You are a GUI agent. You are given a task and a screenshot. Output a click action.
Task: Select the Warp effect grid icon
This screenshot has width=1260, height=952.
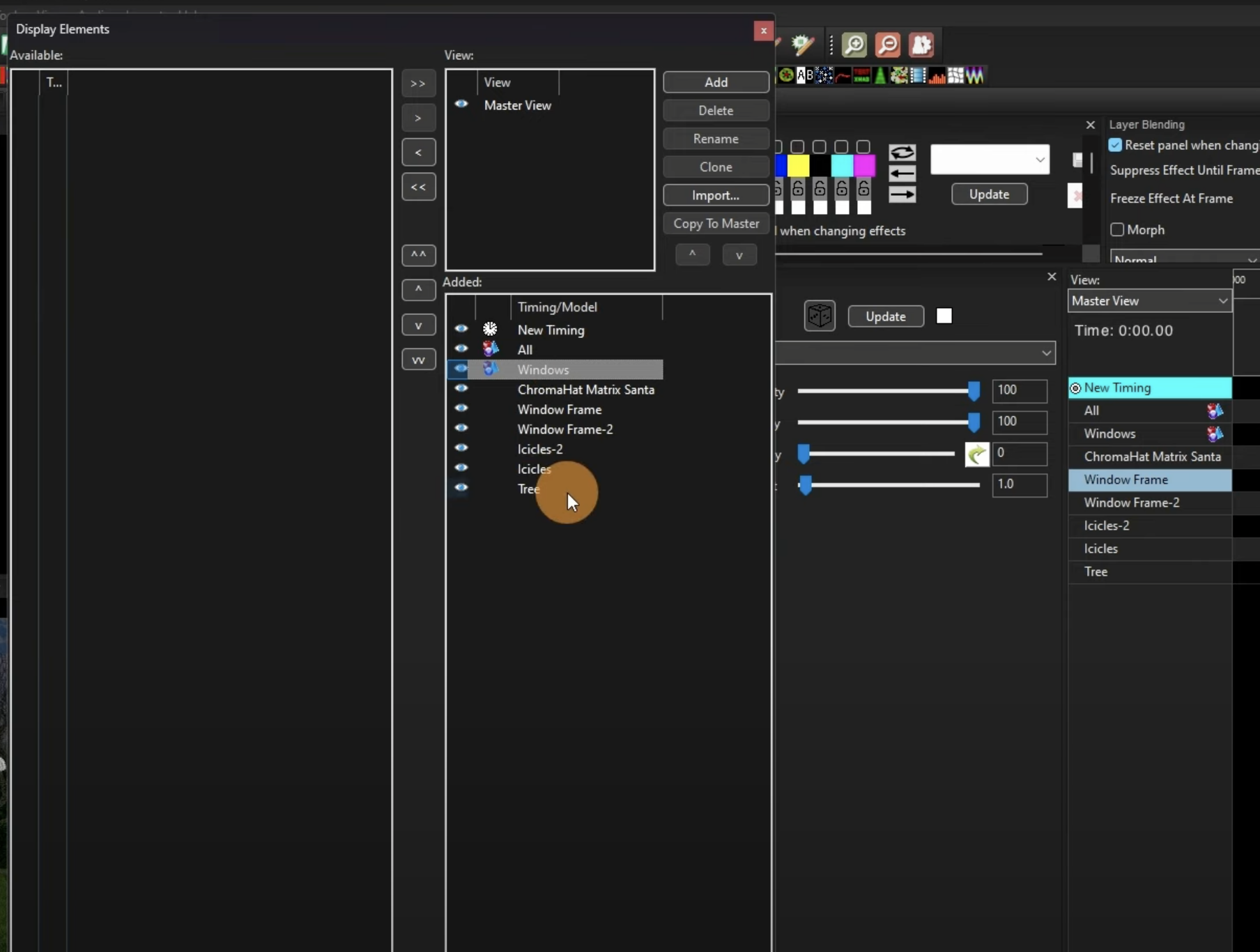[955, 75]
